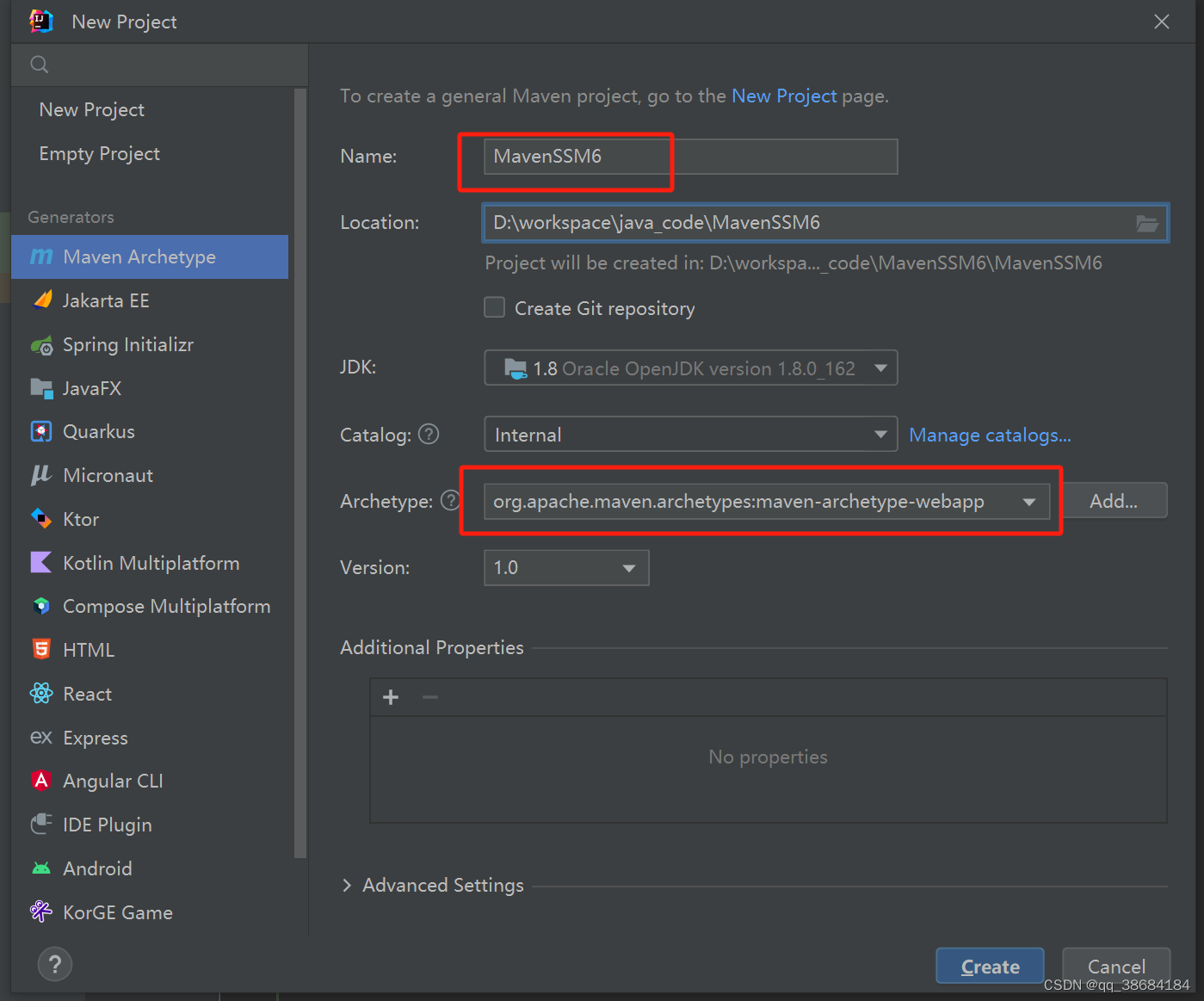Viewport: 1204px width, 1001px height.
Task: Click the IDE Plugin plug icon
Action: tap(41, 824)
